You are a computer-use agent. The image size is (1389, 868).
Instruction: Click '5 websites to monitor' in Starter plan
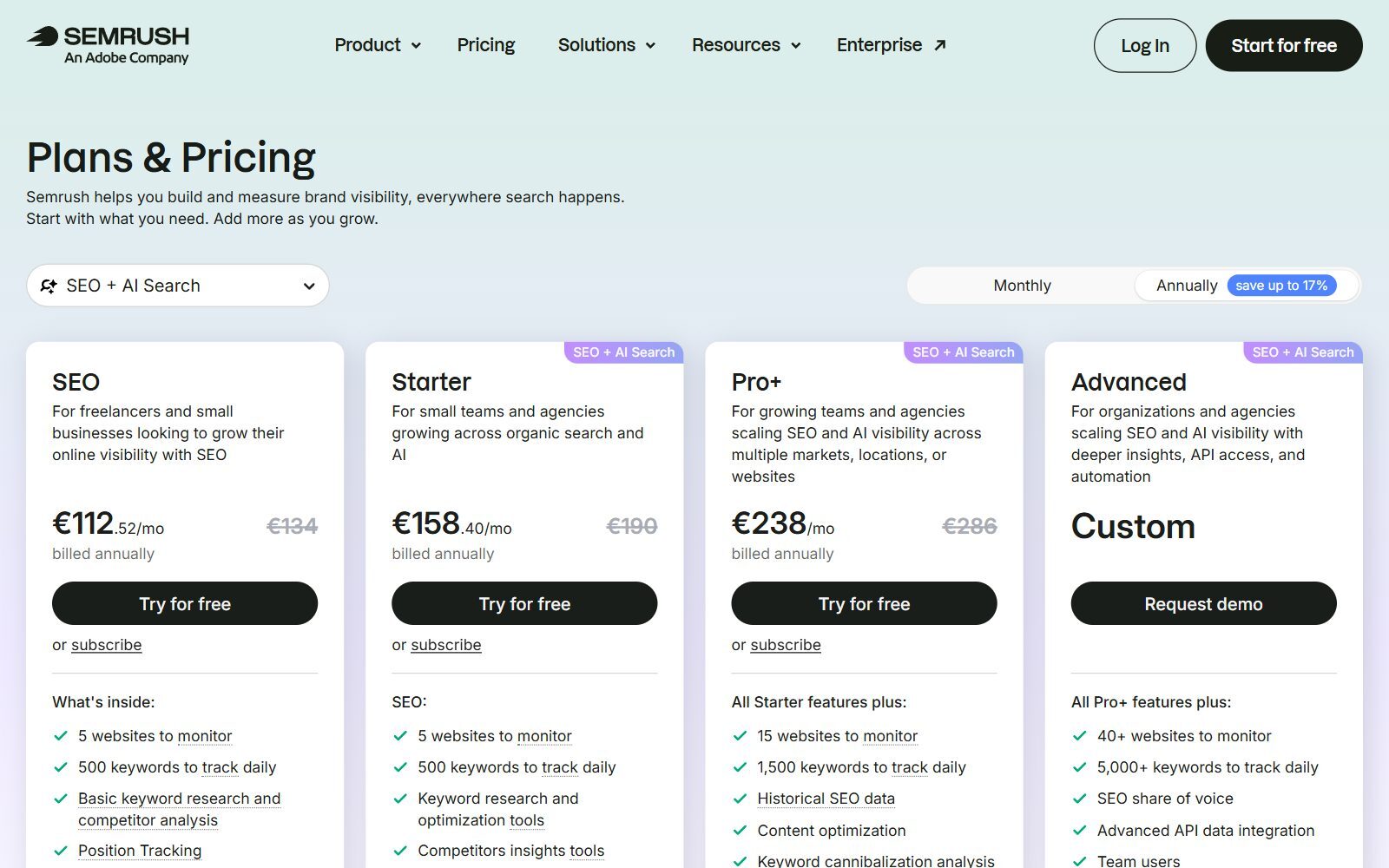pyautogui.click(x=495, y=736)
